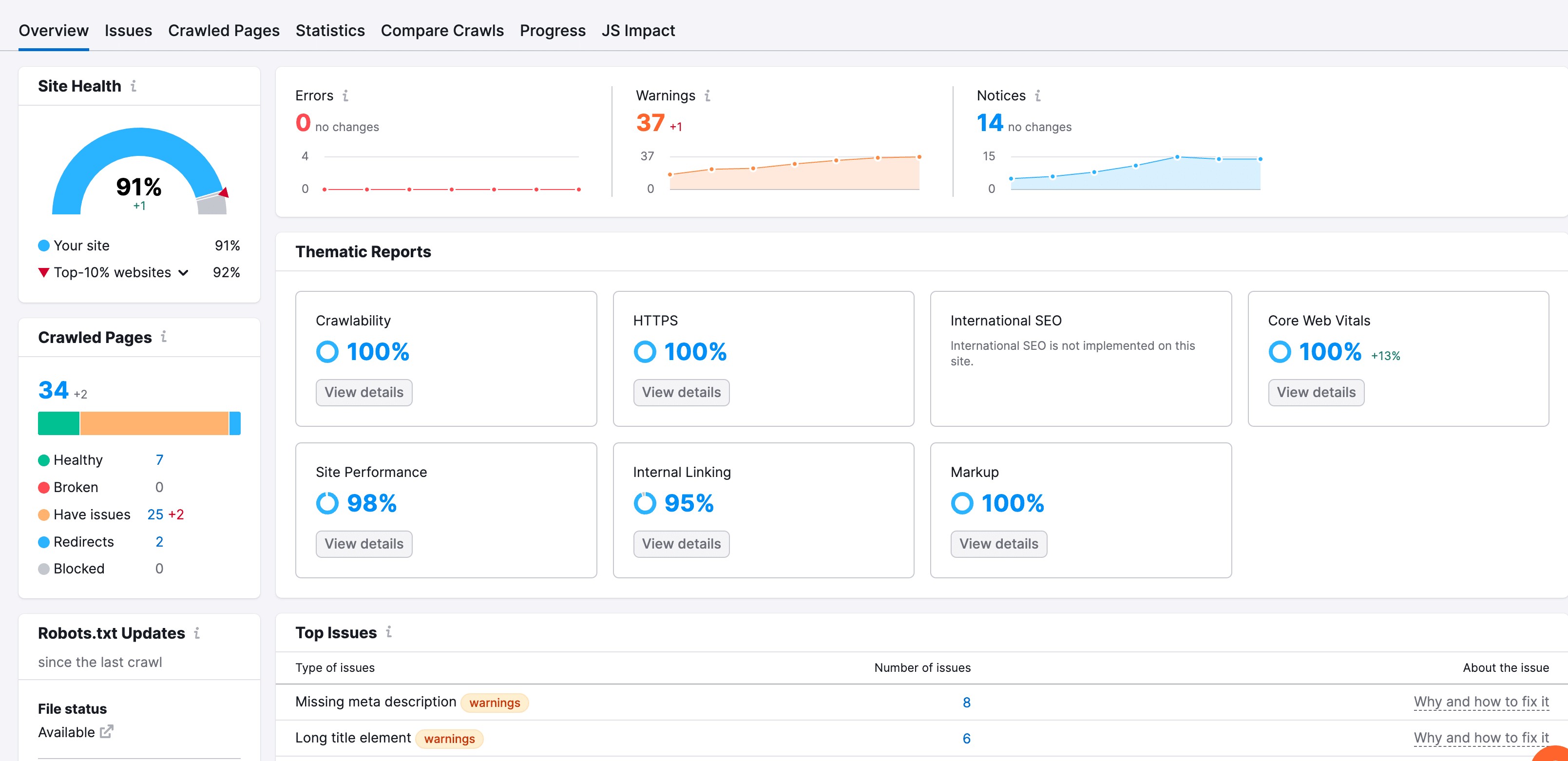Select the Issues tab

tap(127, 30)
